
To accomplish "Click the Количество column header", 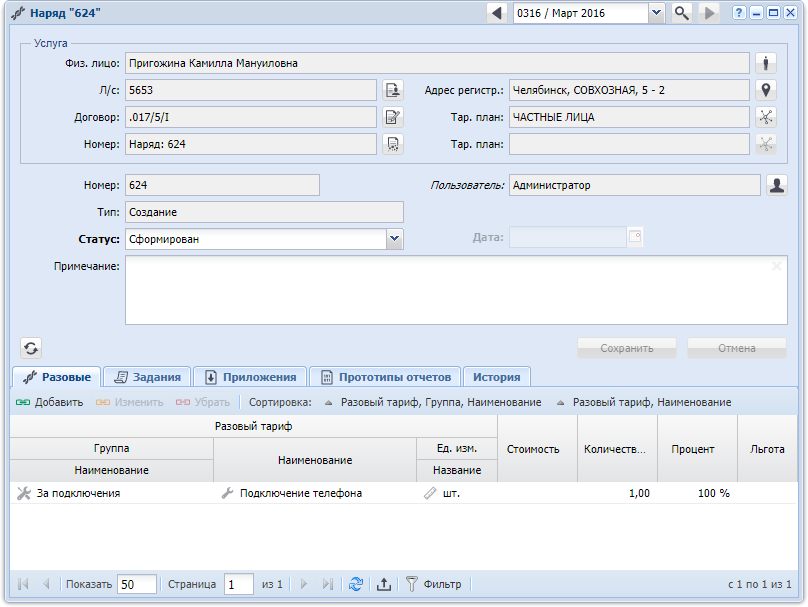I will coord(617,449).
